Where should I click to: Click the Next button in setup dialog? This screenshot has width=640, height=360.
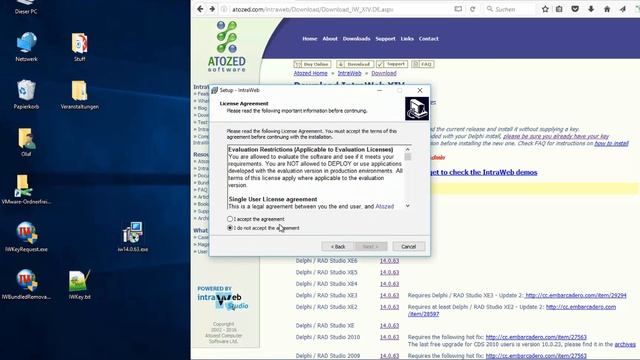tap(371, 247)
